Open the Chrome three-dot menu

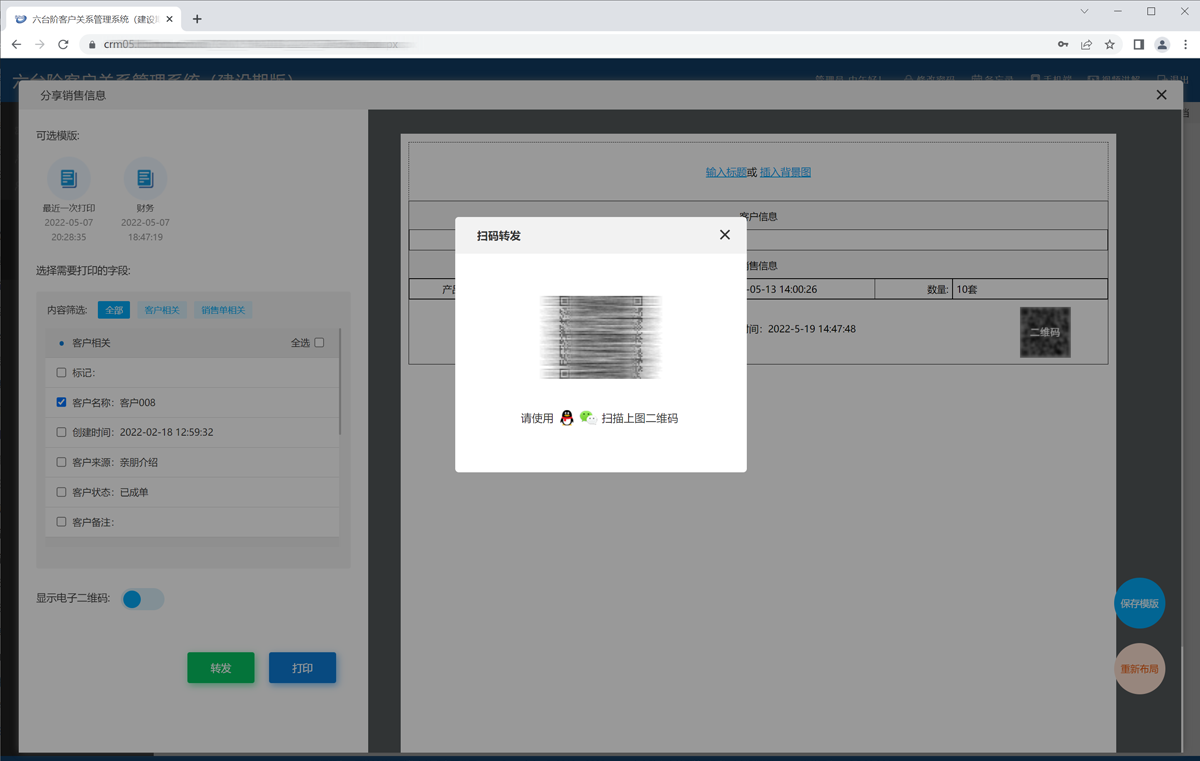click(1185, 45)
